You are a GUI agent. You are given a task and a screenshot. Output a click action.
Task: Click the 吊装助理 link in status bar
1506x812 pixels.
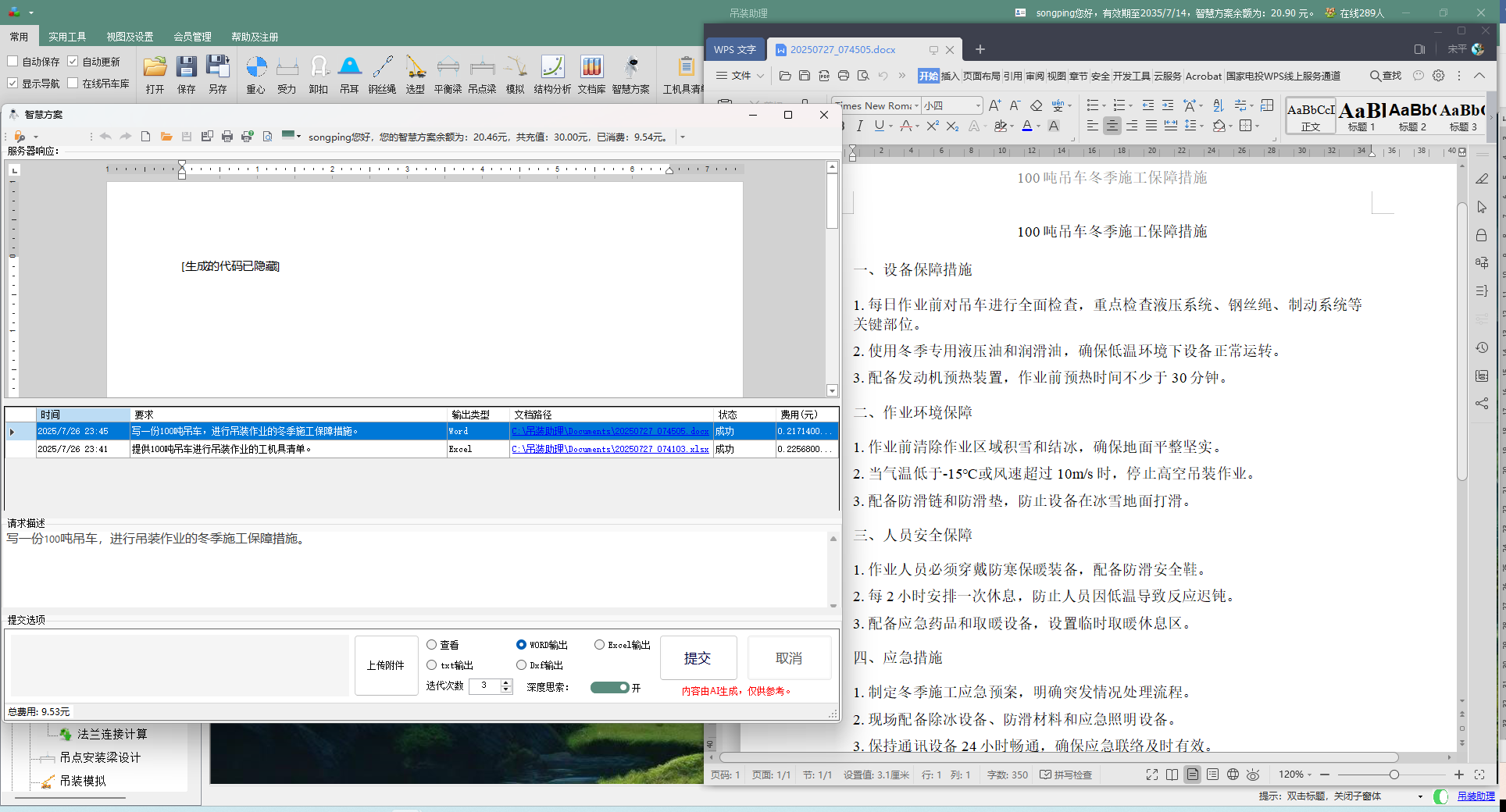coord(1476,796)
